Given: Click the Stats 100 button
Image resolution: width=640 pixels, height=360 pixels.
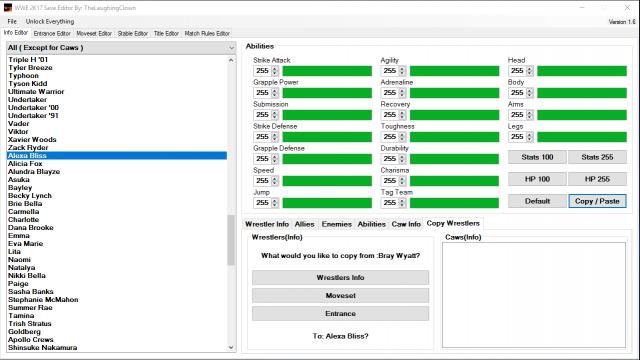Looking at the screenshot, I should pyautogui.click(x=537, y=157).
